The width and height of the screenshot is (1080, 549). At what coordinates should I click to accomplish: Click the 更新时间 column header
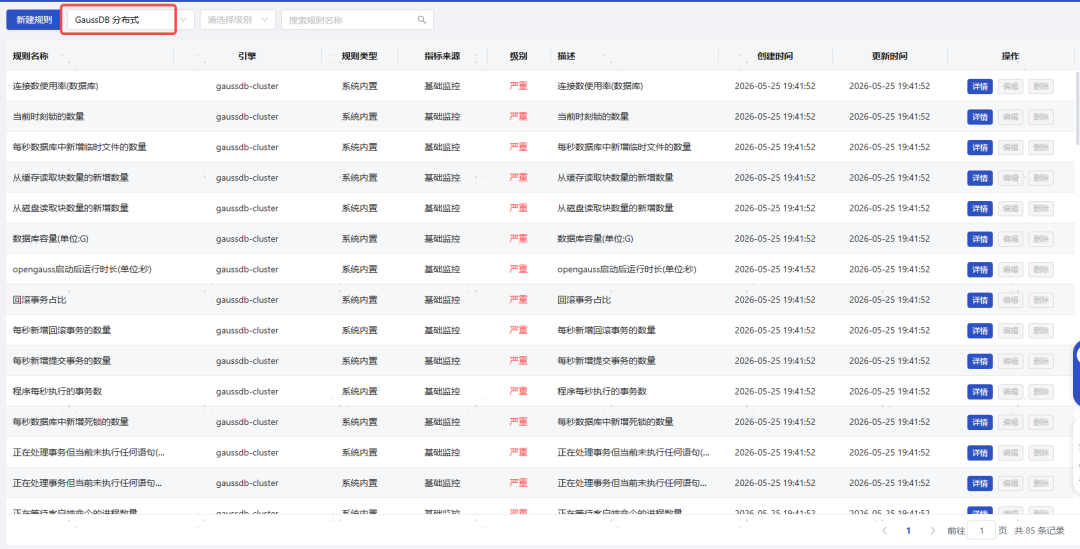[x=889, y=56]
